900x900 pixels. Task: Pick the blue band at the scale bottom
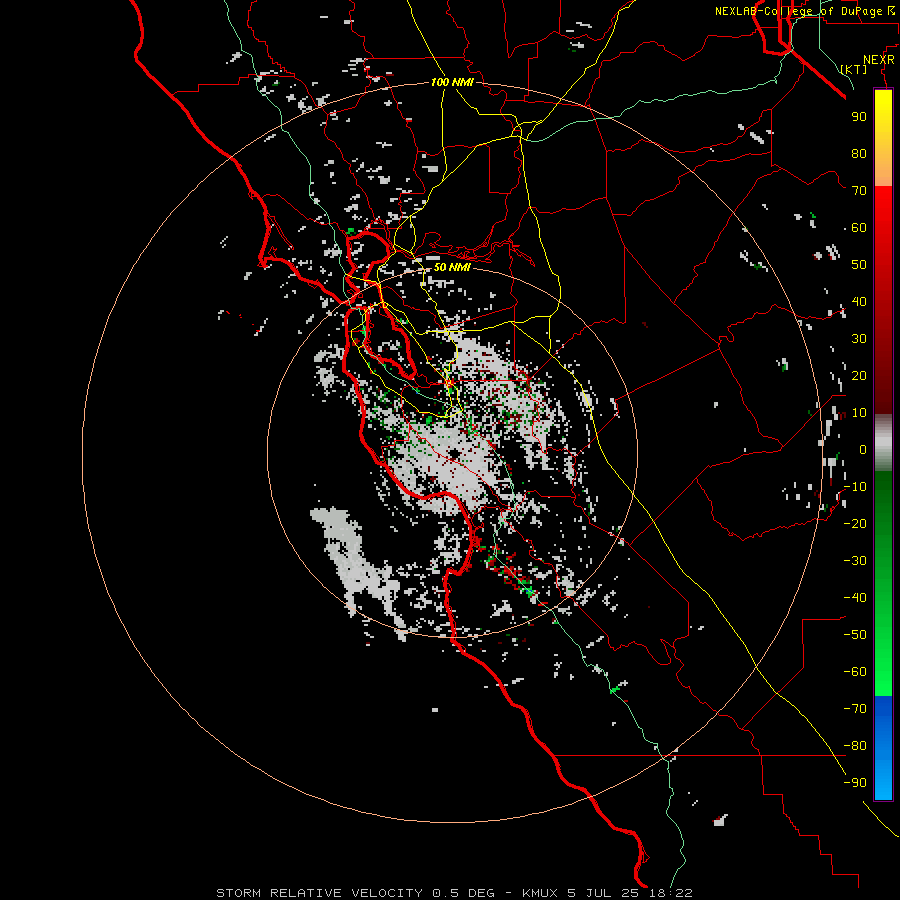coord(883,748)
